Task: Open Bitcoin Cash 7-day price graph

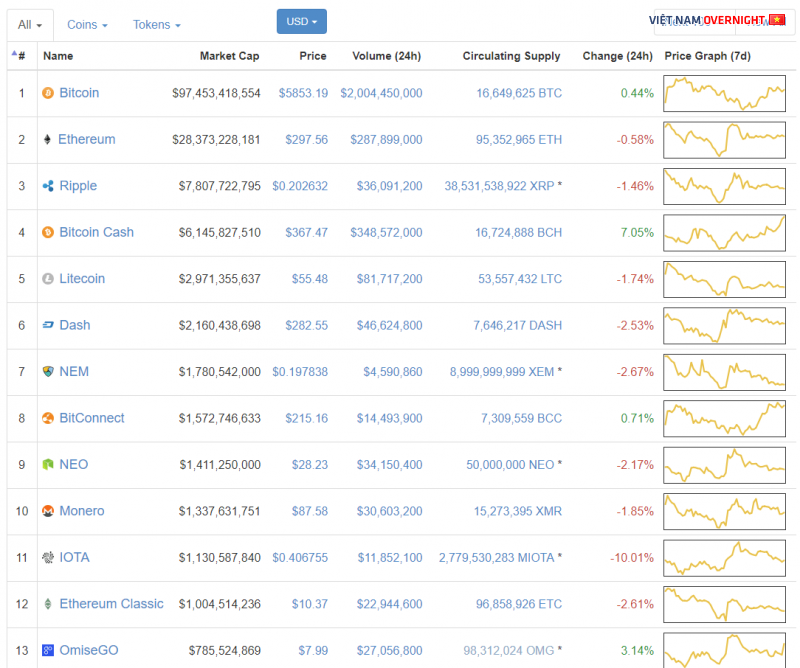Action: click(724, 233)
